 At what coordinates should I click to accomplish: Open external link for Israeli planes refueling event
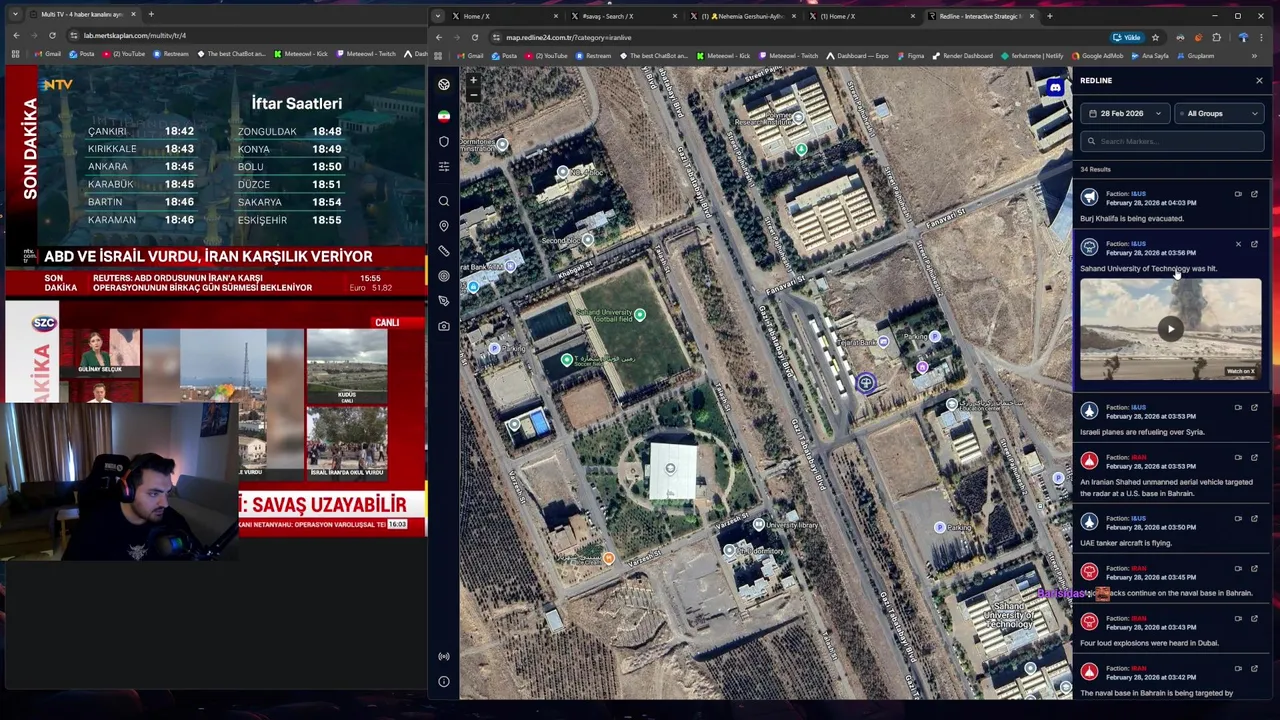pos(1254,408)
